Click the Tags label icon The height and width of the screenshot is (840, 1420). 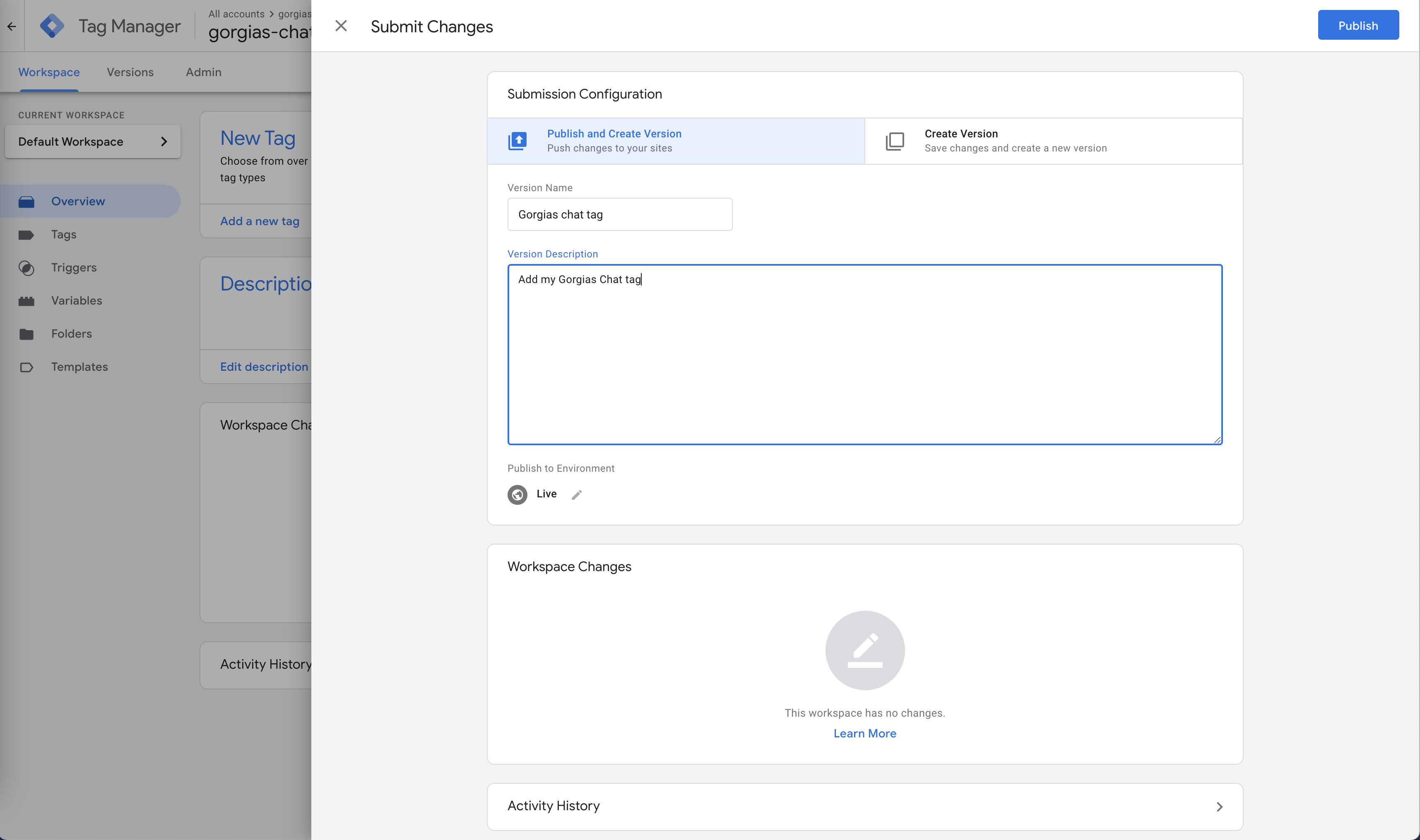point(26,235)
